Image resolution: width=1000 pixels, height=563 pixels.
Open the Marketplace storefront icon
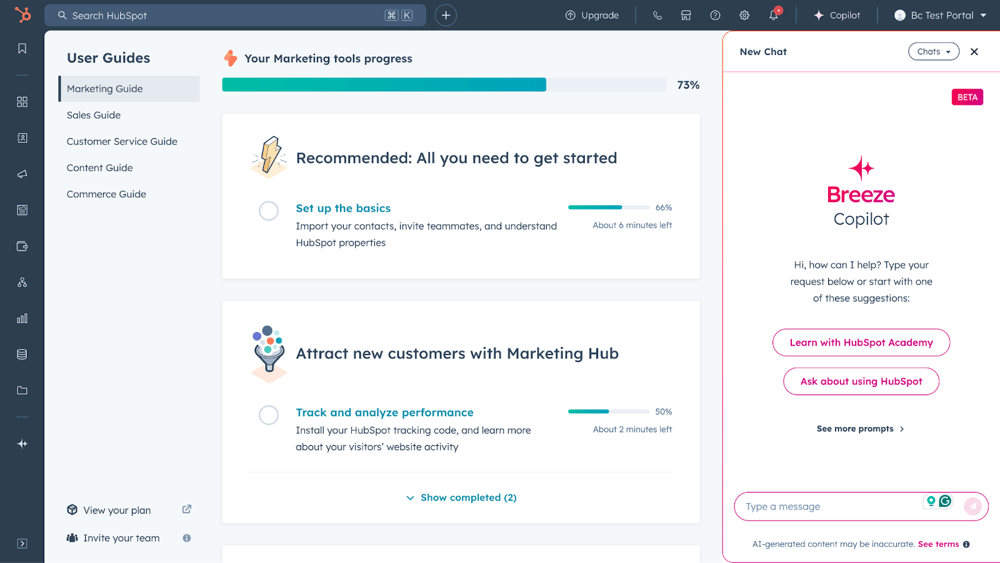coord(686,15)
